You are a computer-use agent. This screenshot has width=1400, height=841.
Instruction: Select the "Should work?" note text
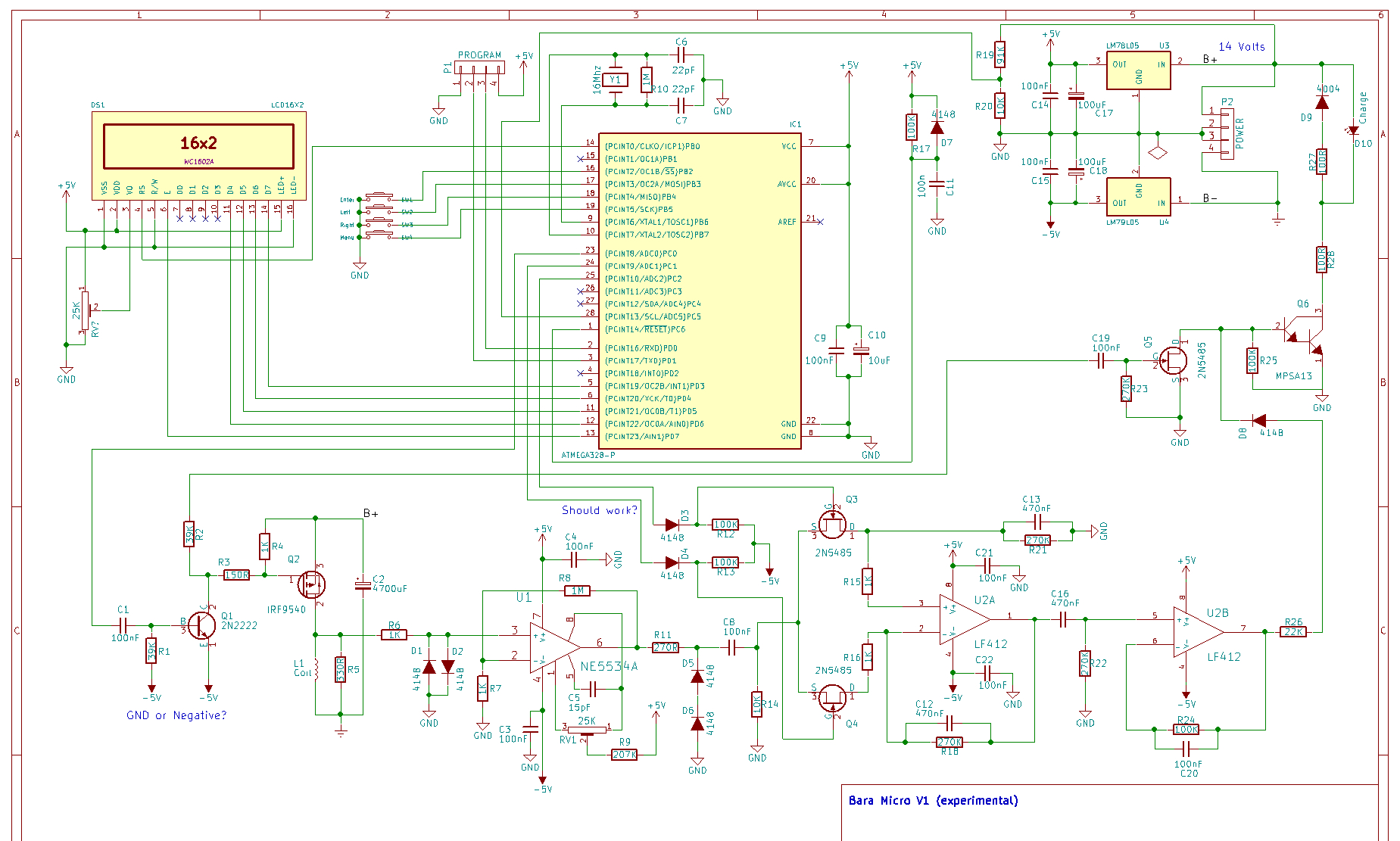600,510
